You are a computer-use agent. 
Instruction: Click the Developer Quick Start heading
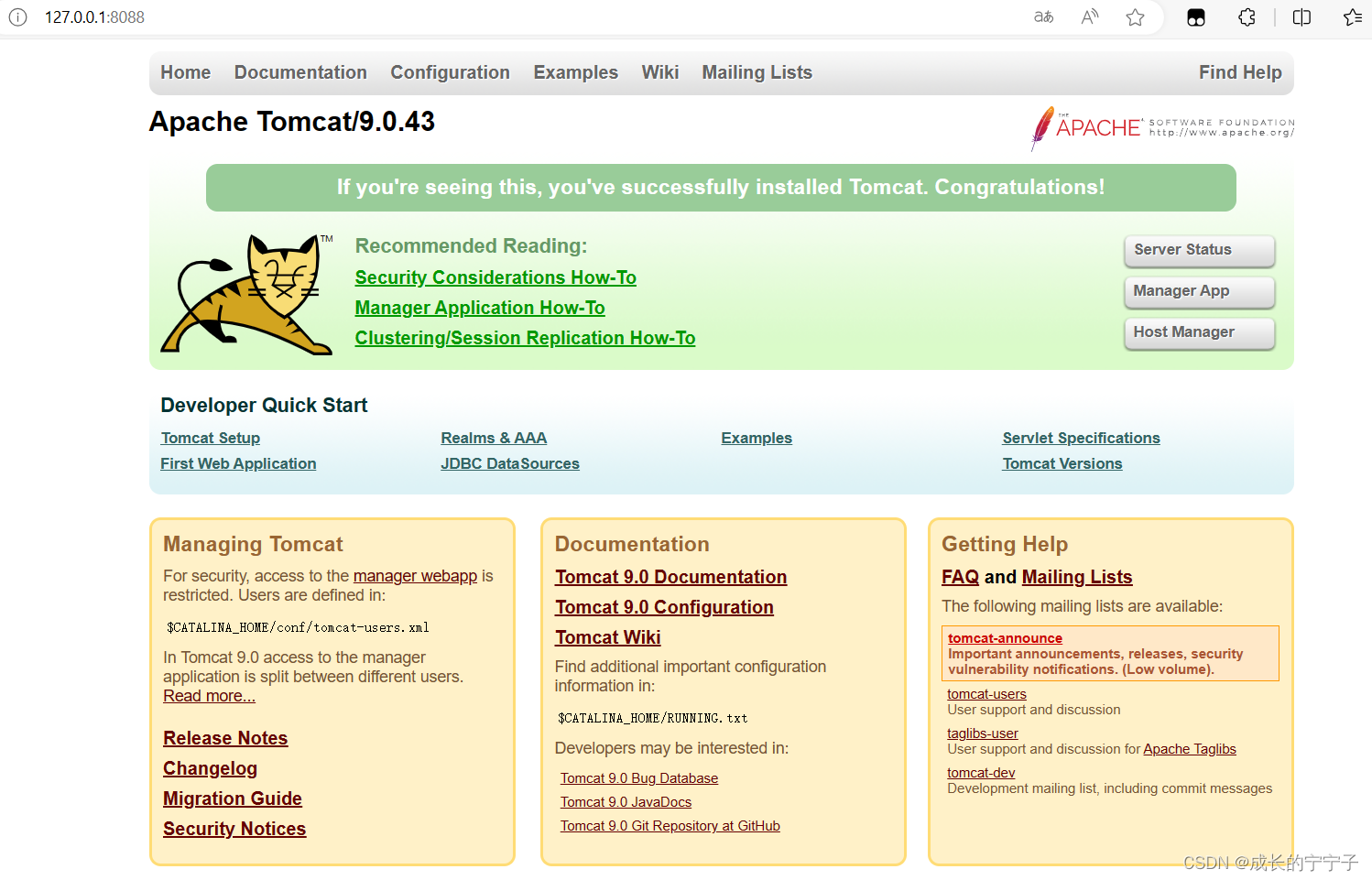click(x=264, y=405)
